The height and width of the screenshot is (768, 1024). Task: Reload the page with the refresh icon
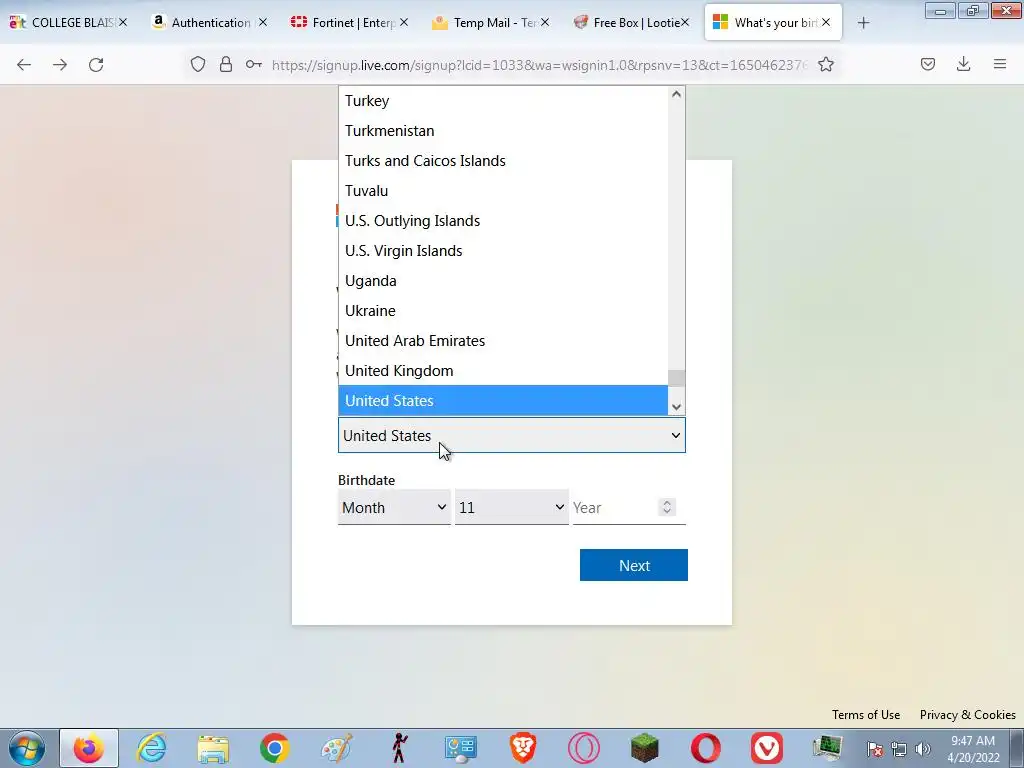[96, 64]
